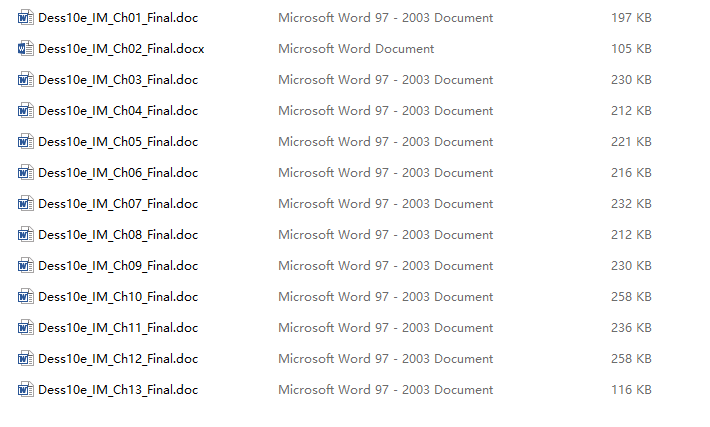This screenshot has height=427, width=710.
Task: Click the file icon of Dess10e_IM_Ch09_Final.doc
Action: pos(26,266)
